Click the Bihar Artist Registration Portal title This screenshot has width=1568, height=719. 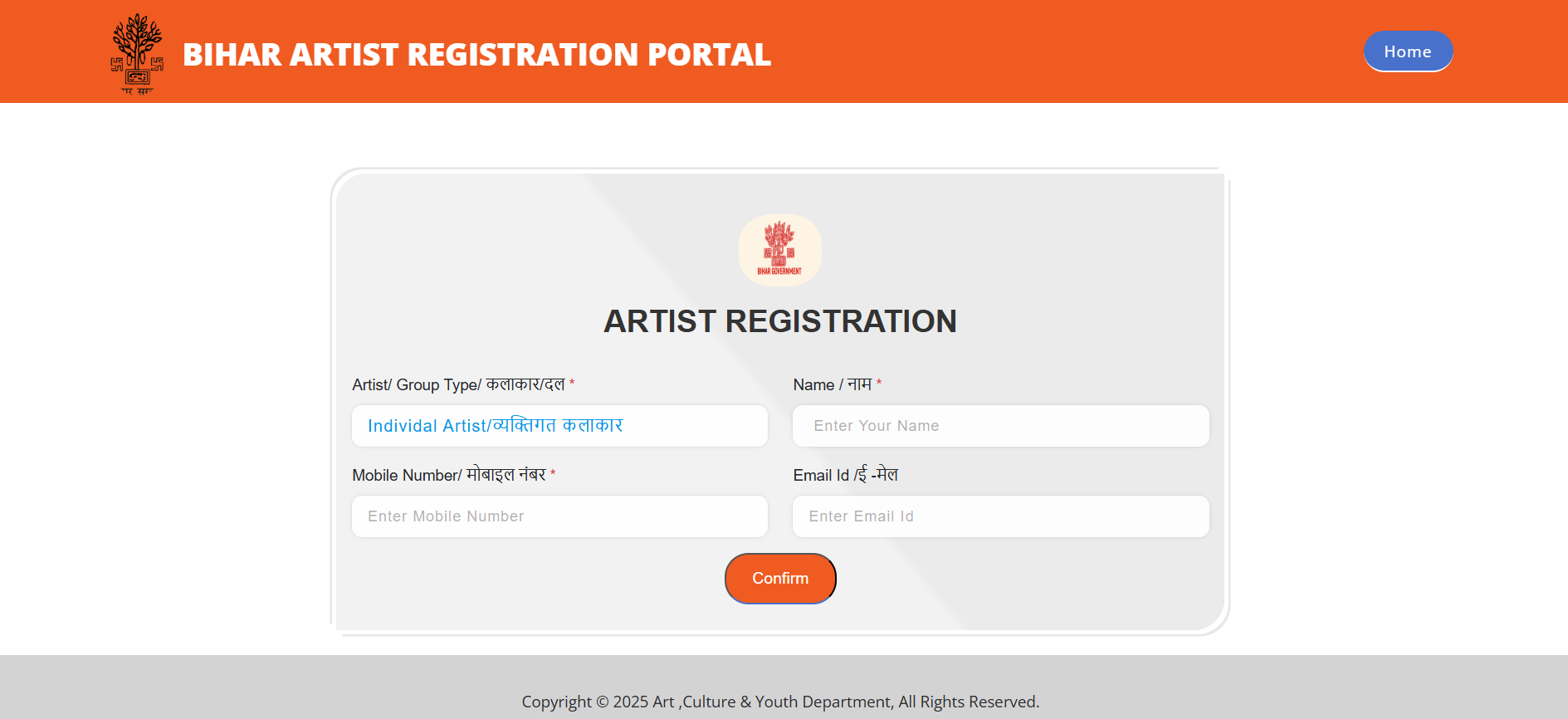point(476,55)
